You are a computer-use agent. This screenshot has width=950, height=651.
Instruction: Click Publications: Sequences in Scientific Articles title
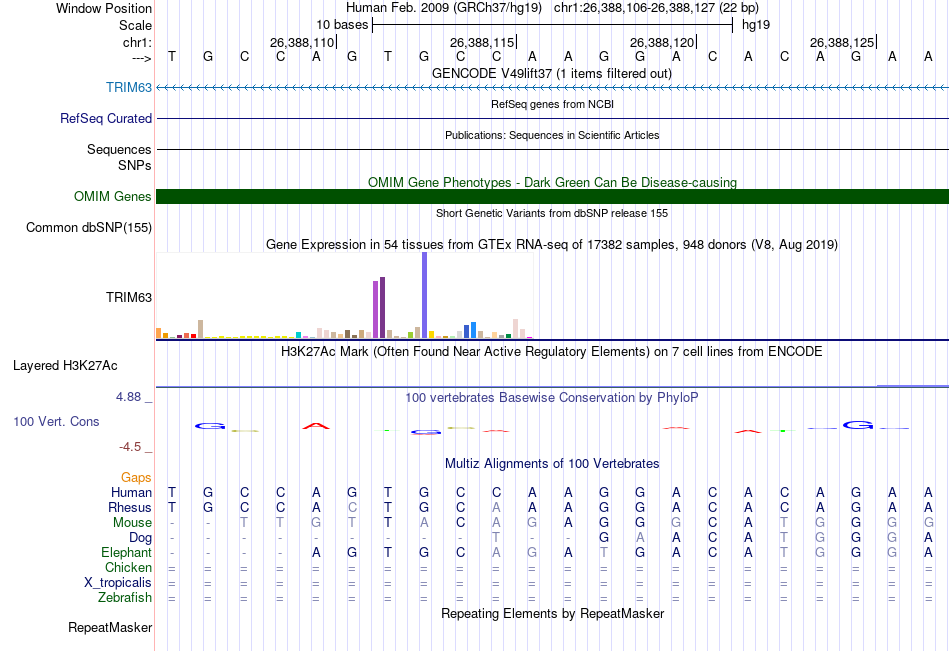tap(552, 135)
